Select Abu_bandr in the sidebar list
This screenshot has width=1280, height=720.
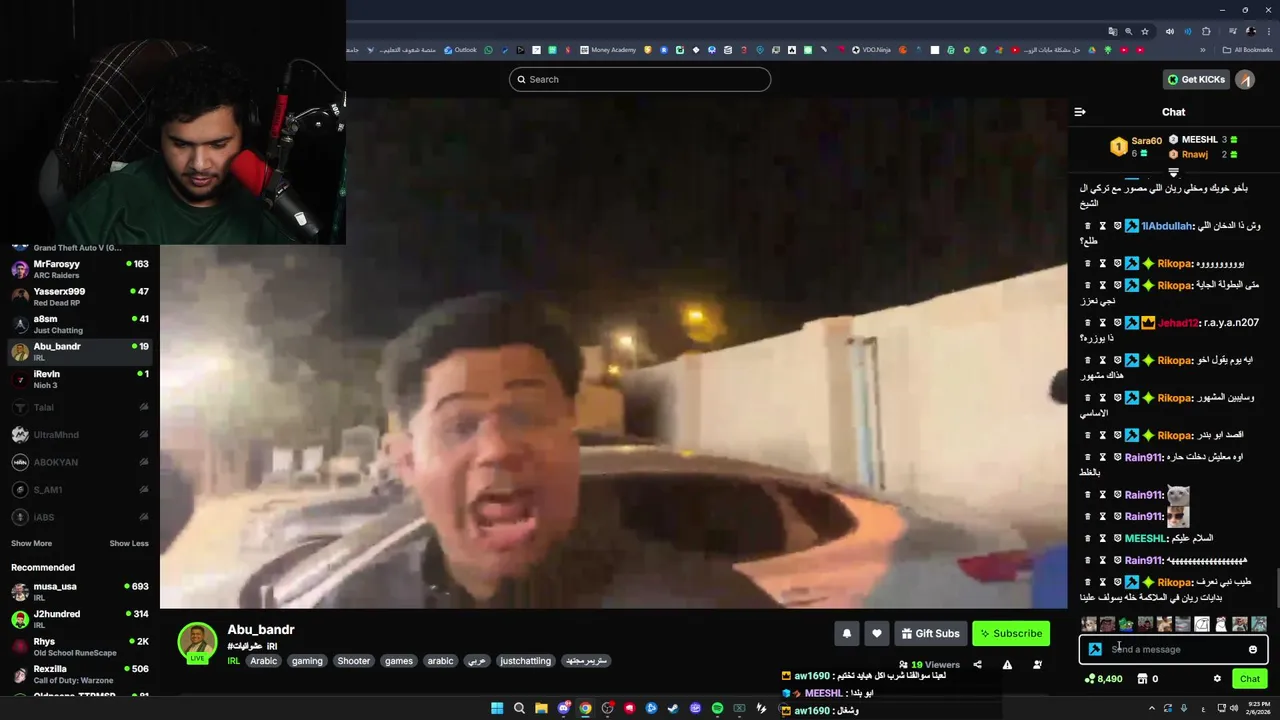[x=80, y=351]
